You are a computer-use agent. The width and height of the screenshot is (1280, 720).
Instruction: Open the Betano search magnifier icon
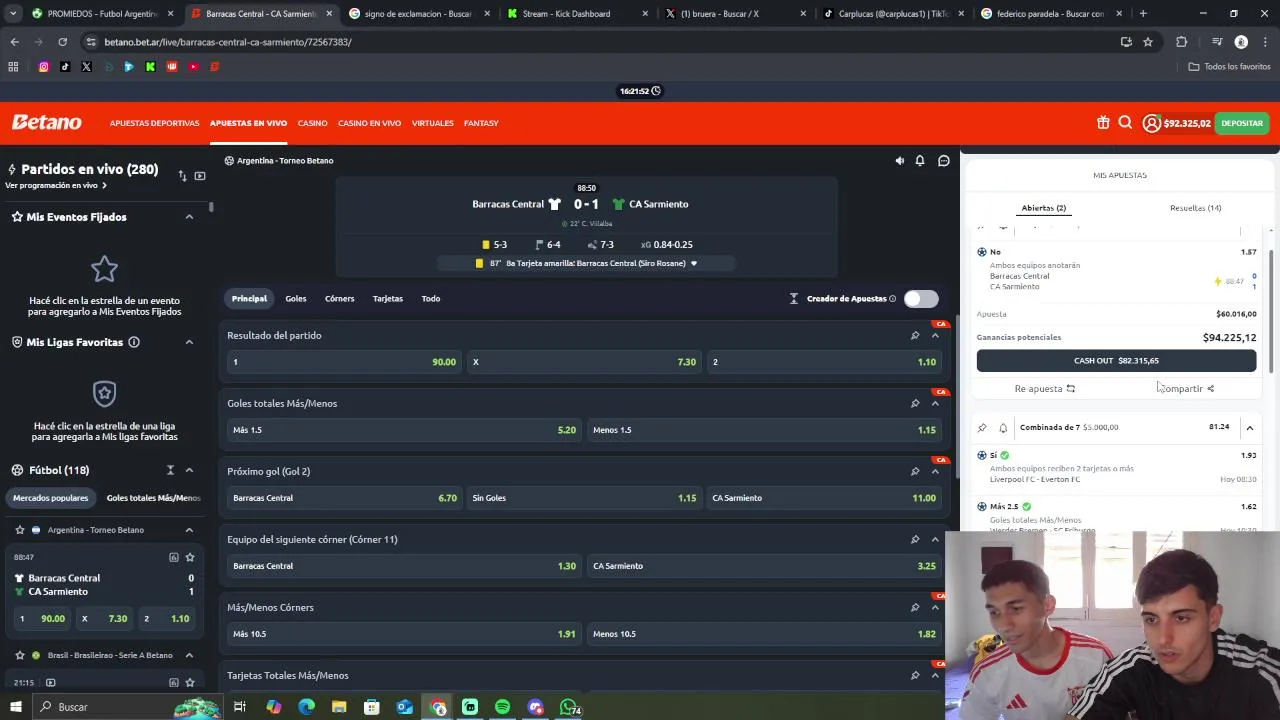[x=1125, y=123]
